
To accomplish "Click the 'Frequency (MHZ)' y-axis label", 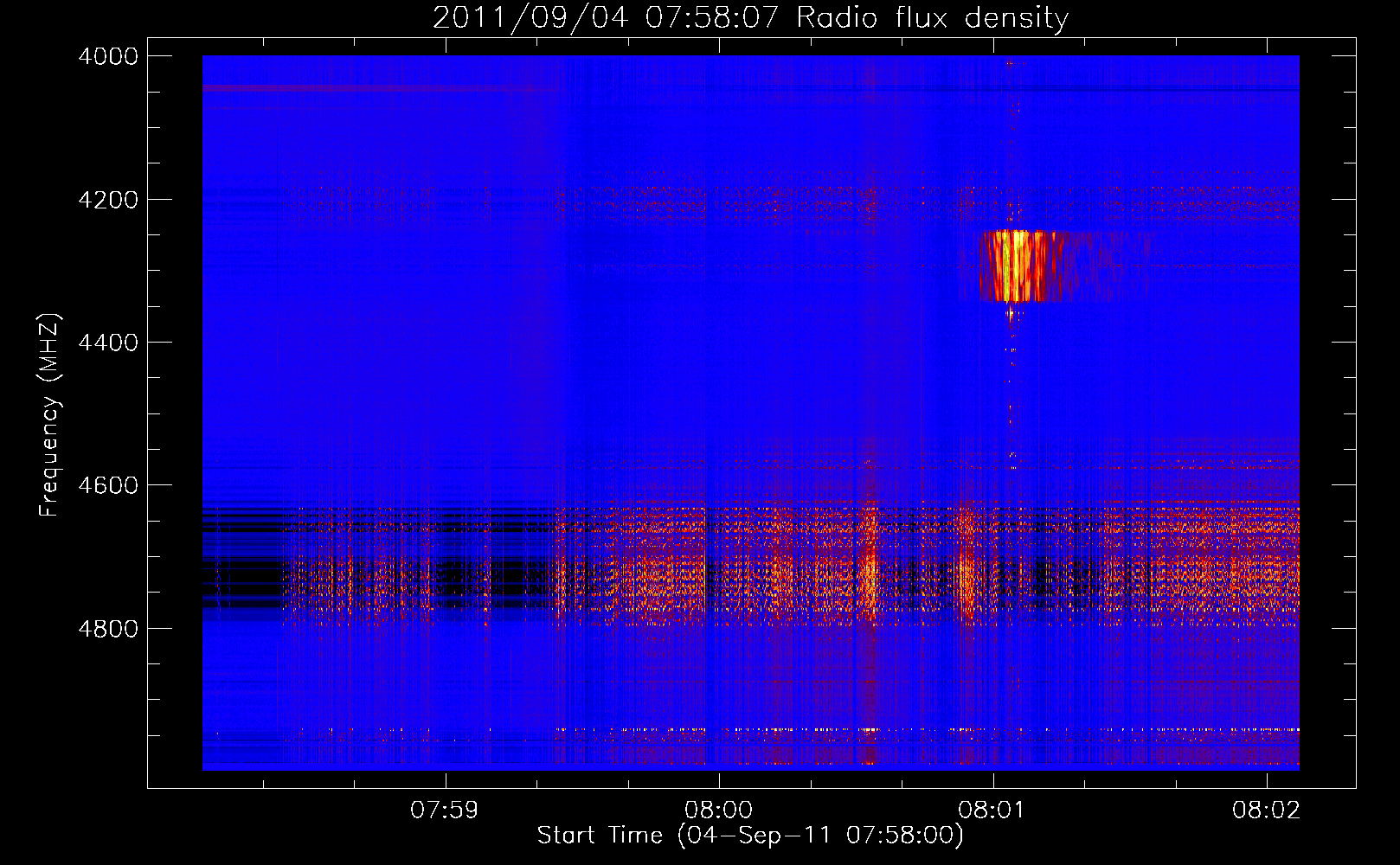I will pyautogui.click(x=49, y=415).
